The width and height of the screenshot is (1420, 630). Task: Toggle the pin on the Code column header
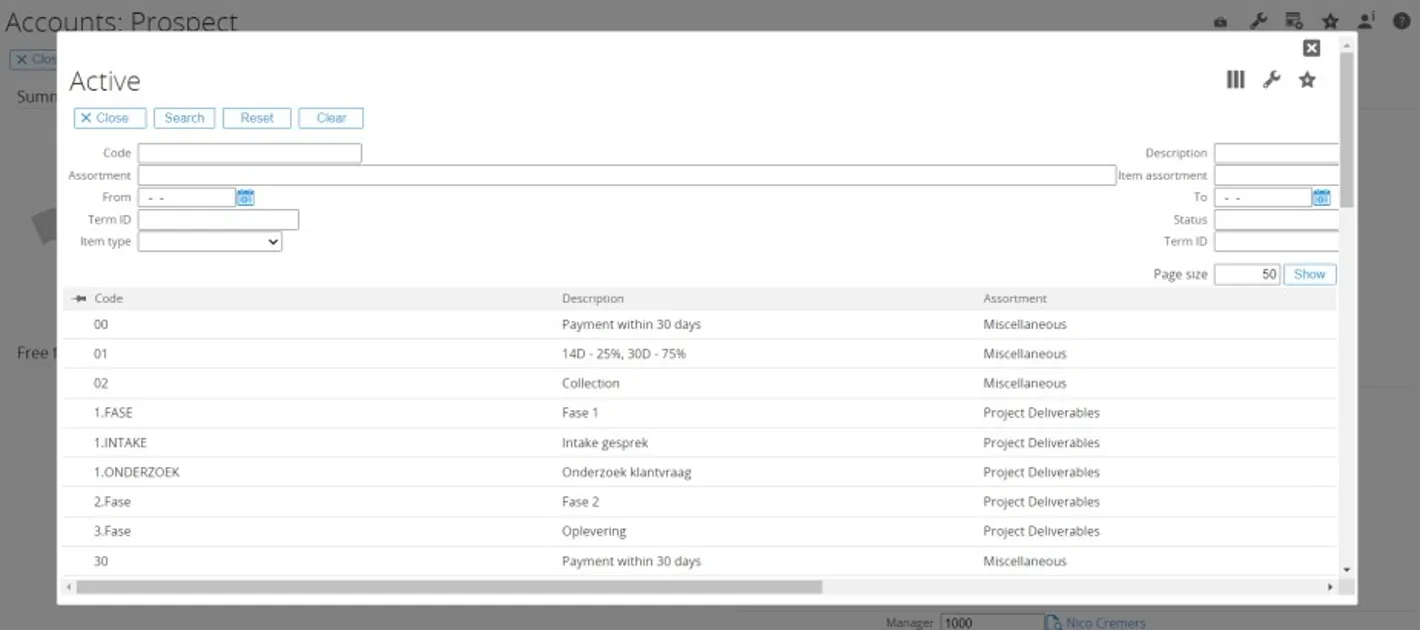tap(79, 298)
